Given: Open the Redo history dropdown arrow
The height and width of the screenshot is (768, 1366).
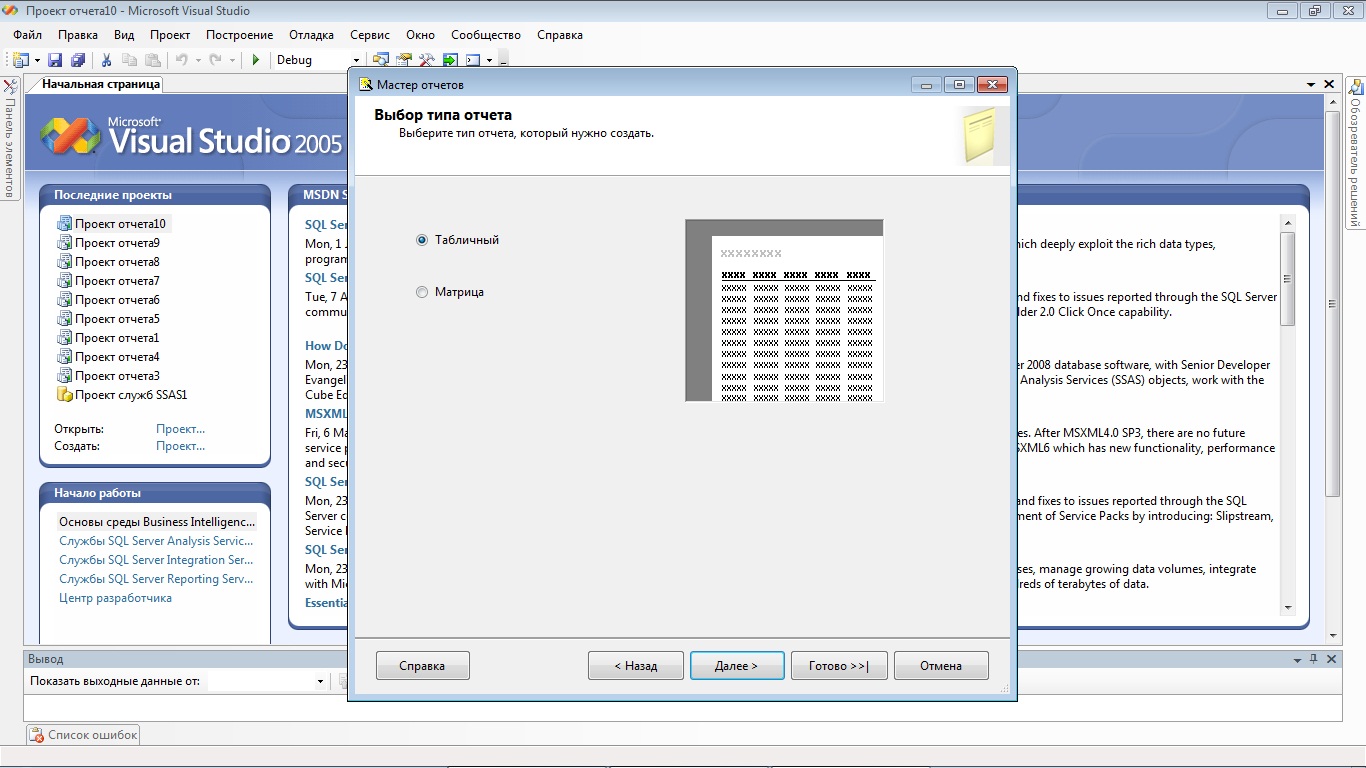Looking at the screenshot, I should (232, 60).
